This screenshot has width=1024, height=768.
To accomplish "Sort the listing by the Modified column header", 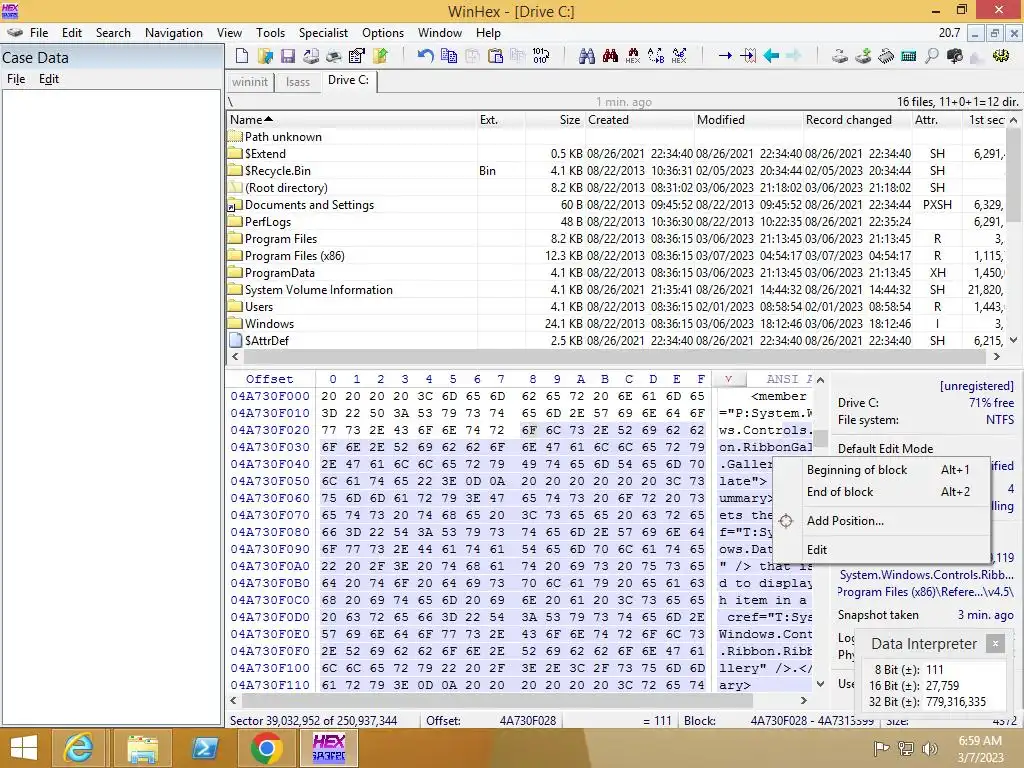I will (748, 120).
